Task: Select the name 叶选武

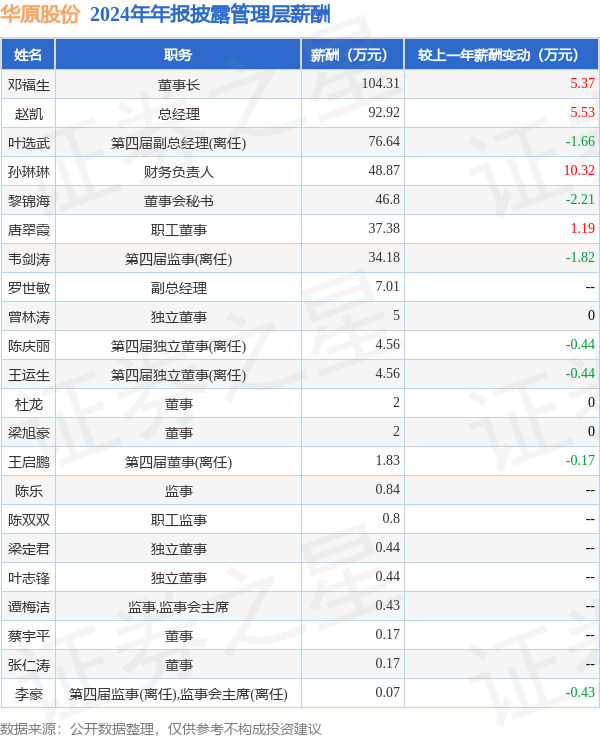Action: point(29,143)
